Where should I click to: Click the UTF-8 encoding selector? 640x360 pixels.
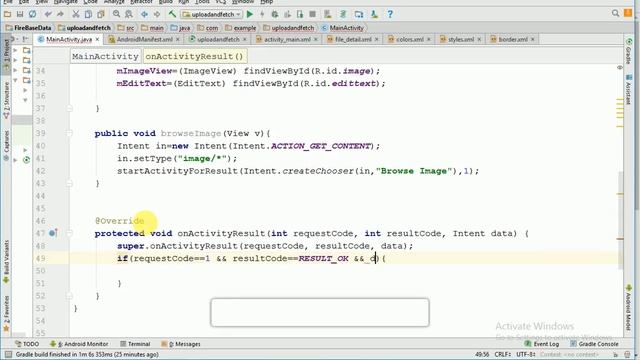[526, 354]
